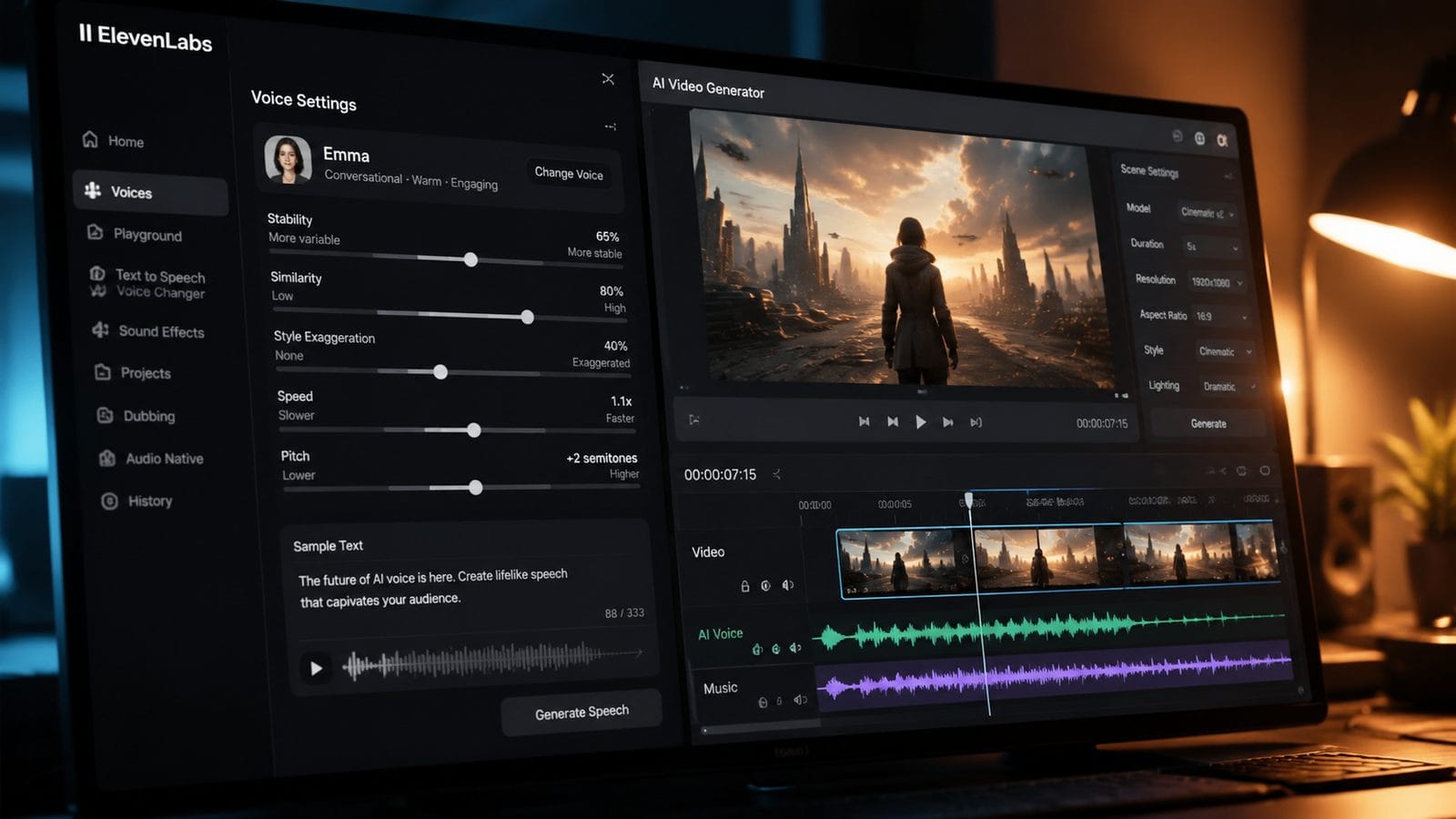Click the History clock icon
Image resolution: width=1456 pixels, height=819 pixels.
110,500
